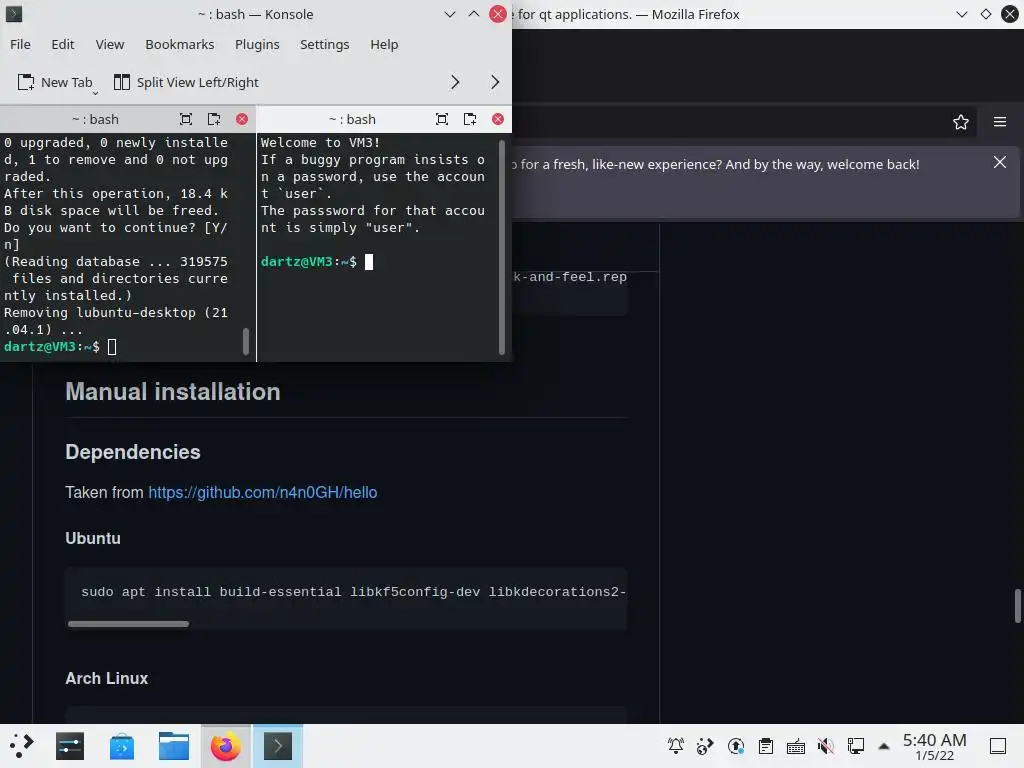Maximize the right bash split pane

tap(442, 119)
